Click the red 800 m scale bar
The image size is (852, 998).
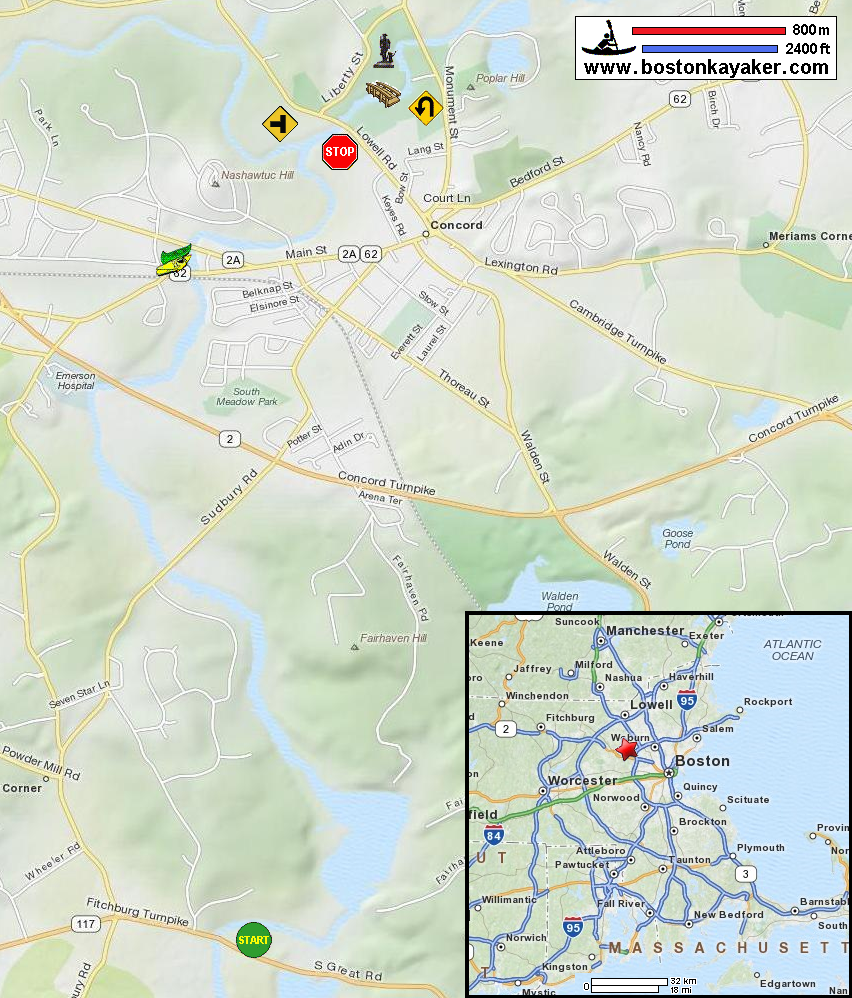[x=708, y=31]
